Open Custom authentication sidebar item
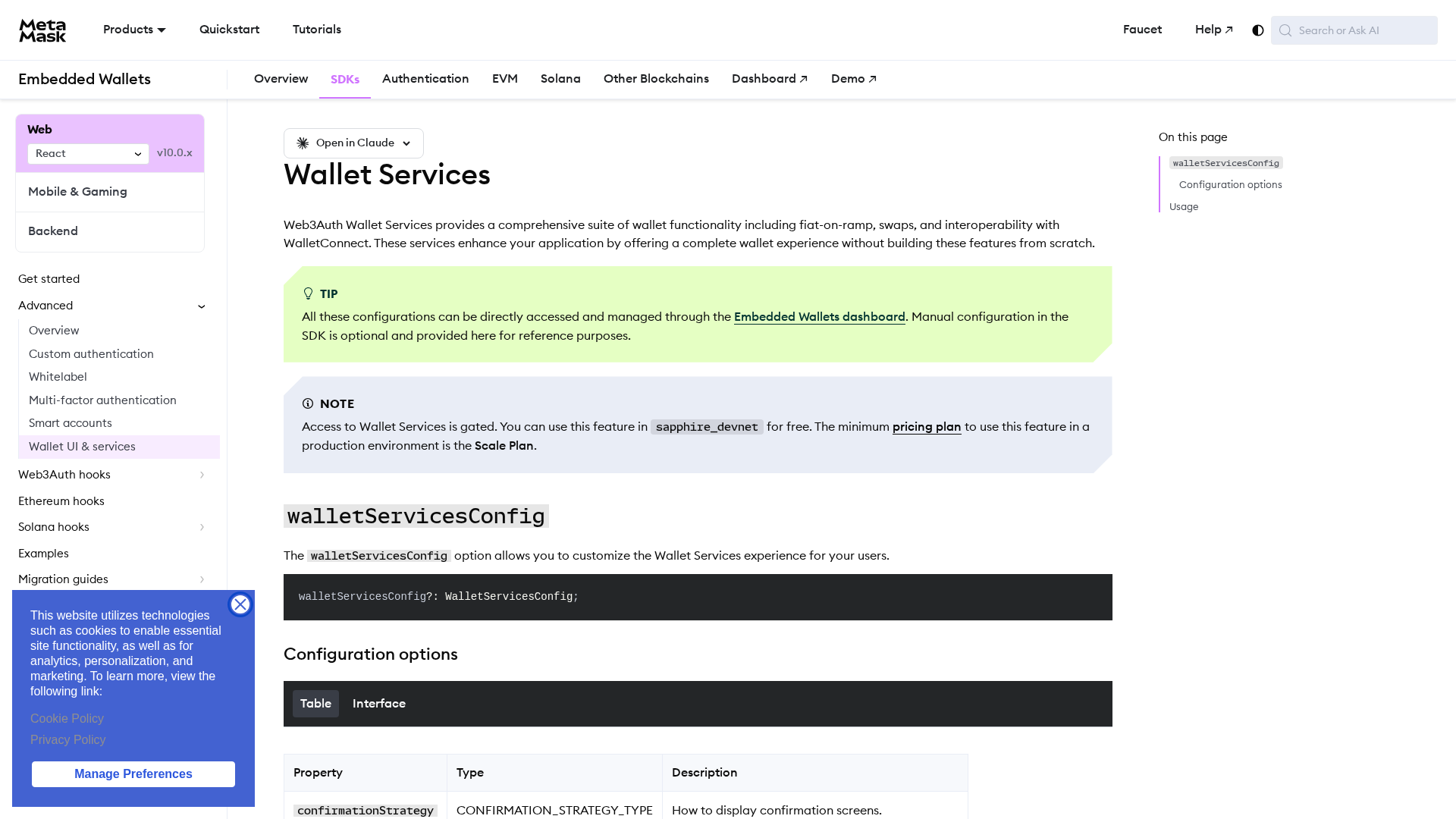Screen dimensions: 1456x819 [x=91, y=354]
